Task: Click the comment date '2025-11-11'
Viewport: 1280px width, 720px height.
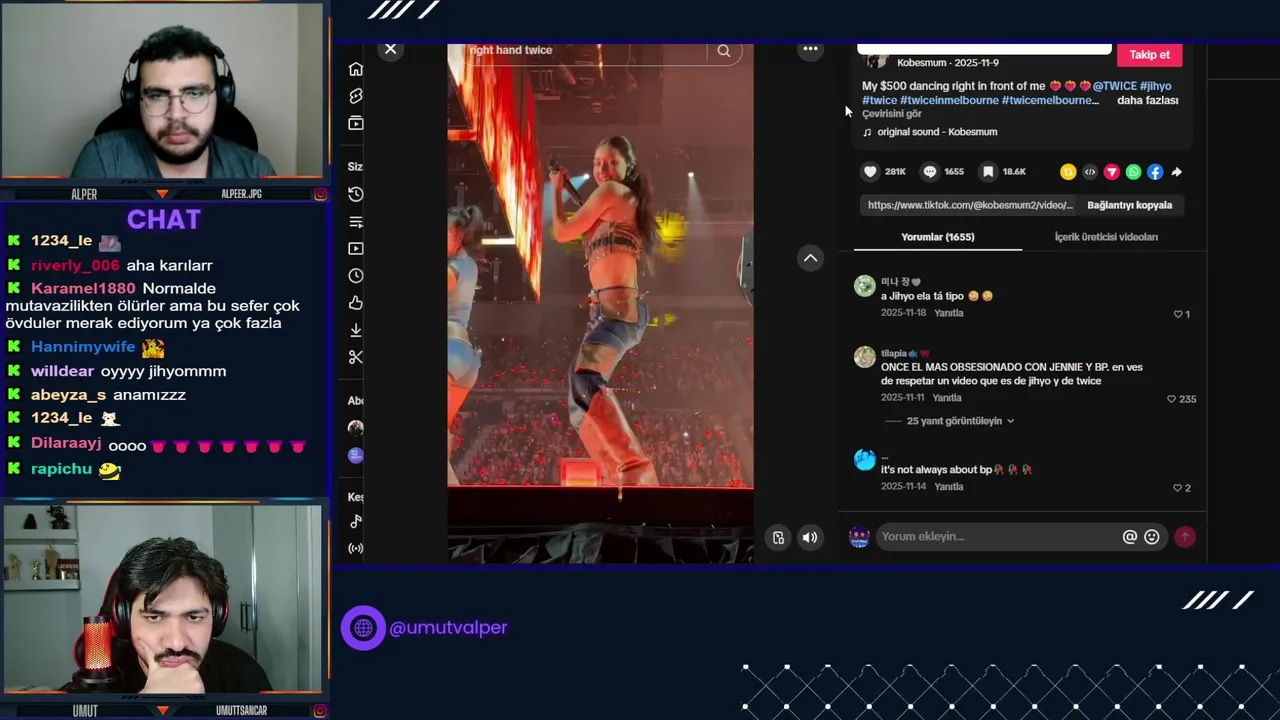Action: (x=903, y=398)
